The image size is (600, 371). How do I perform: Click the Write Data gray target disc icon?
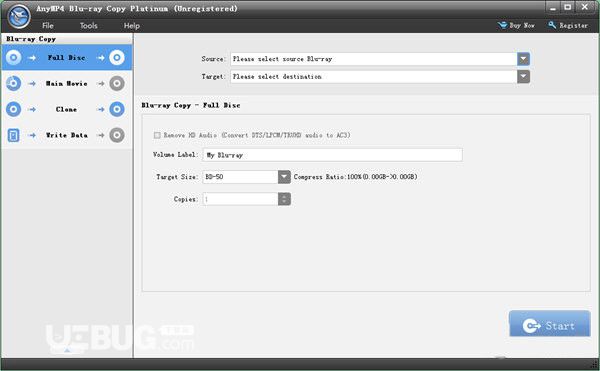(x=117, y=135)
